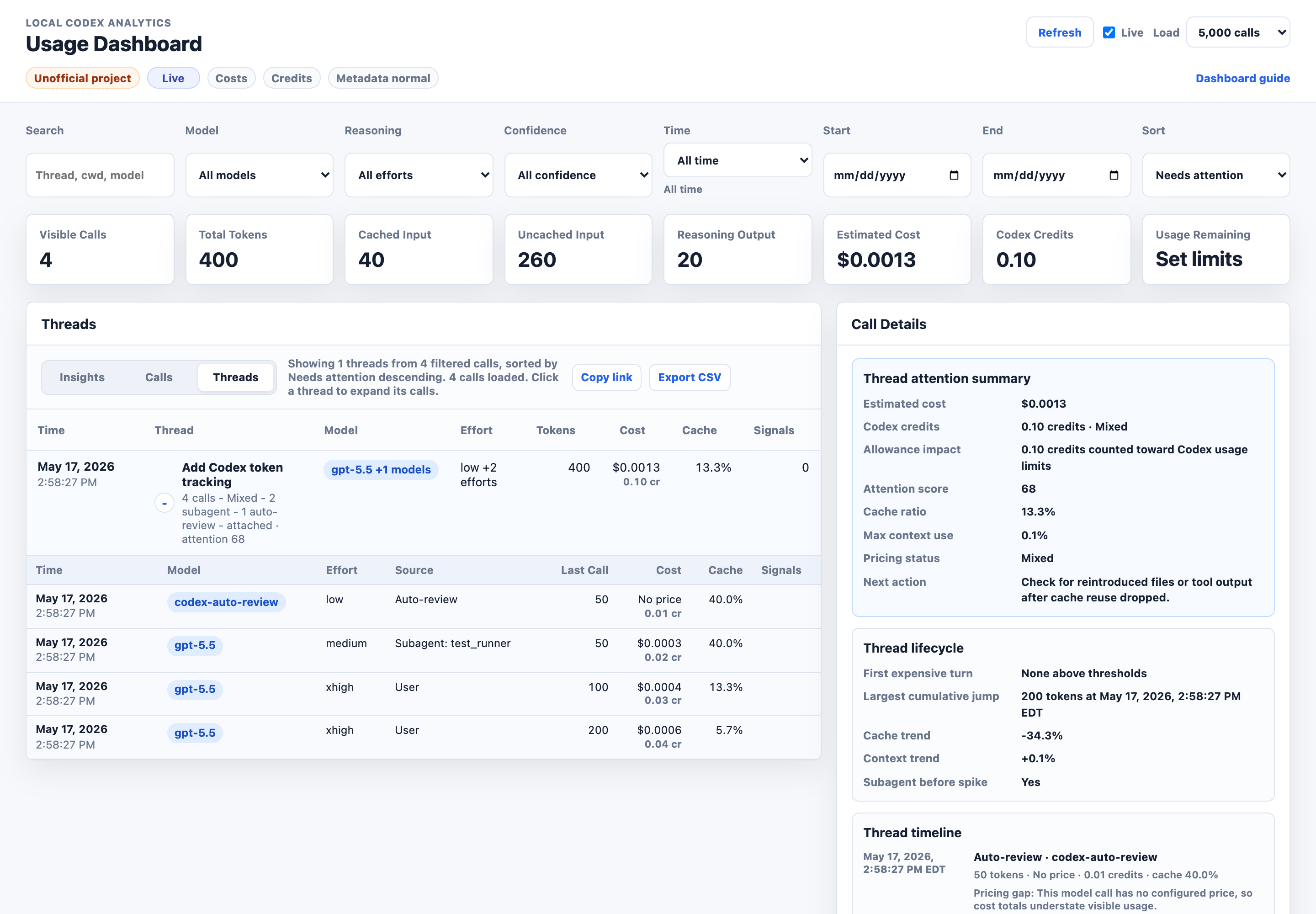The image size is (1316, 914).
Task: Click the Usage Remaining Set limits card
Action: (x=1216, y=250)
